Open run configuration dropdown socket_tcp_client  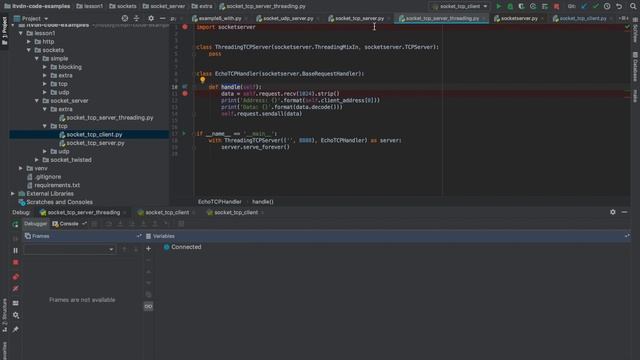(x=460, y=6)
